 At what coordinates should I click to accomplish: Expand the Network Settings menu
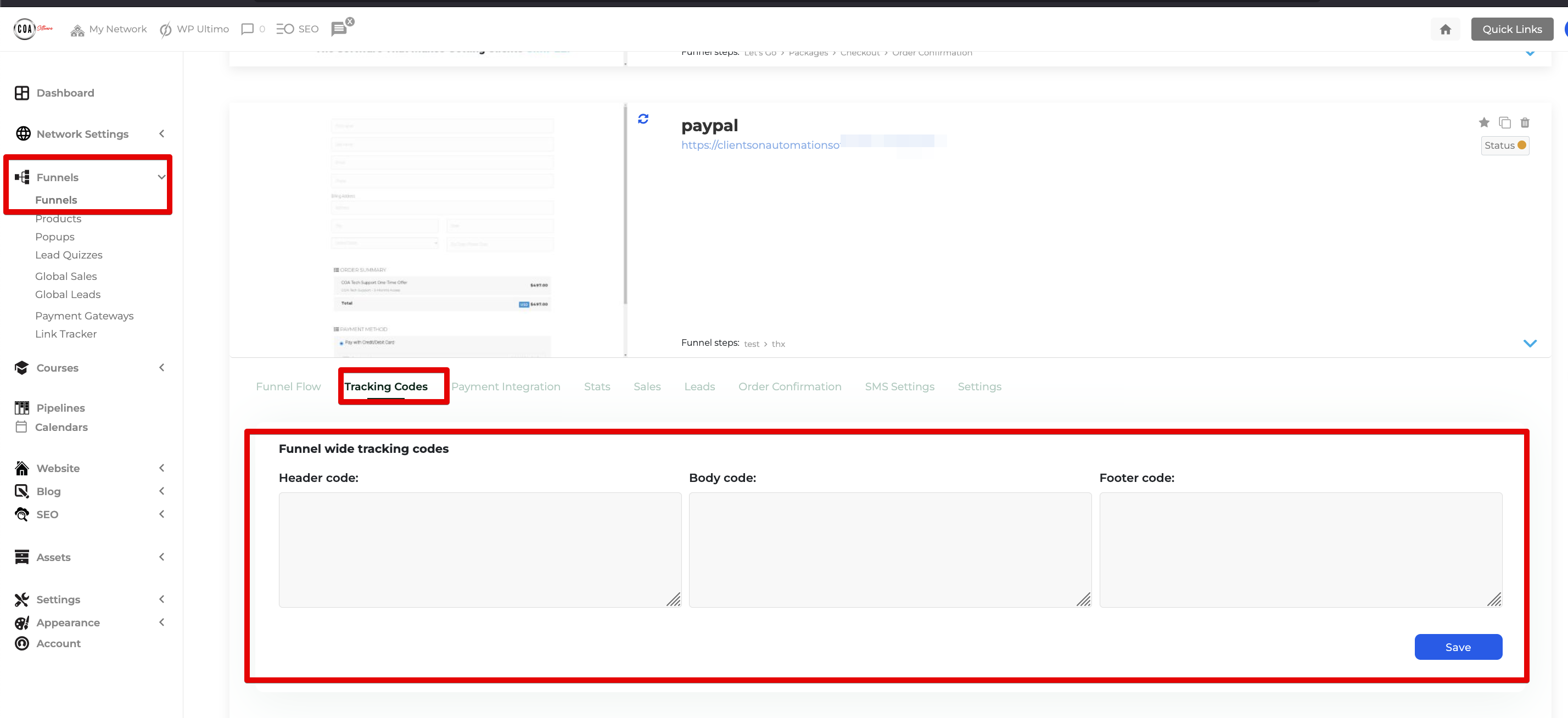[x=82, y=134]
